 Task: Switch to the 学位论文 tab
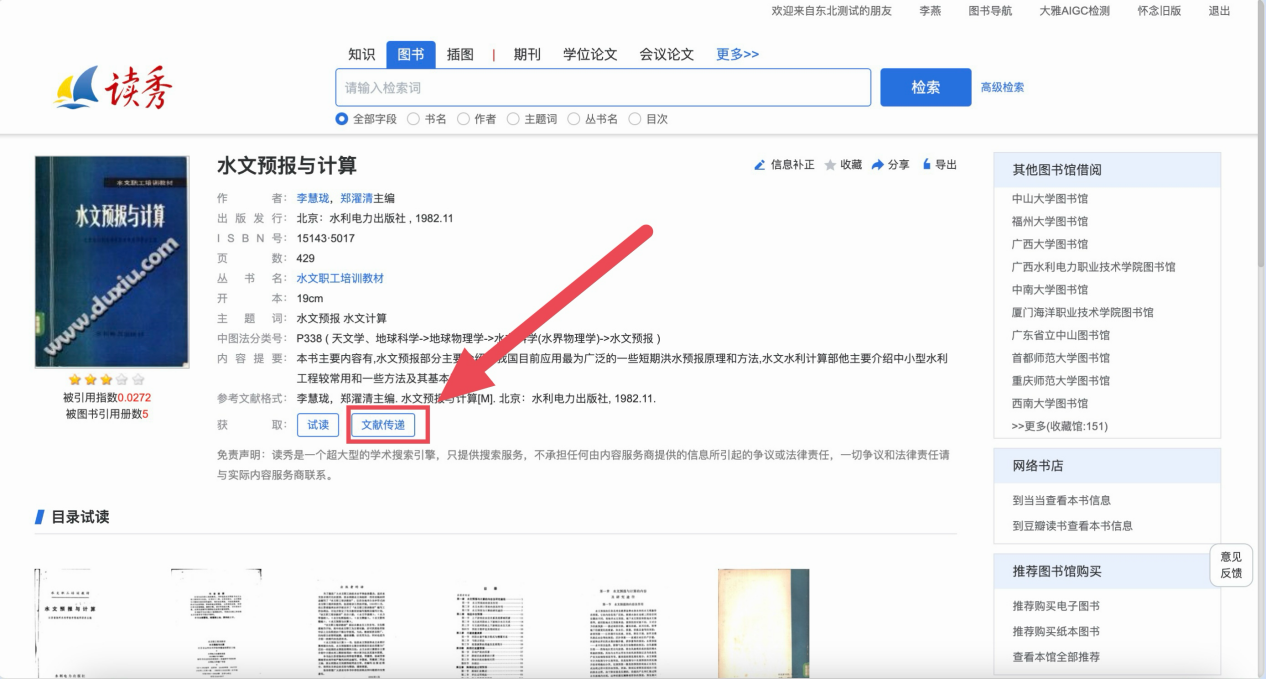click(x=590, y=54)
